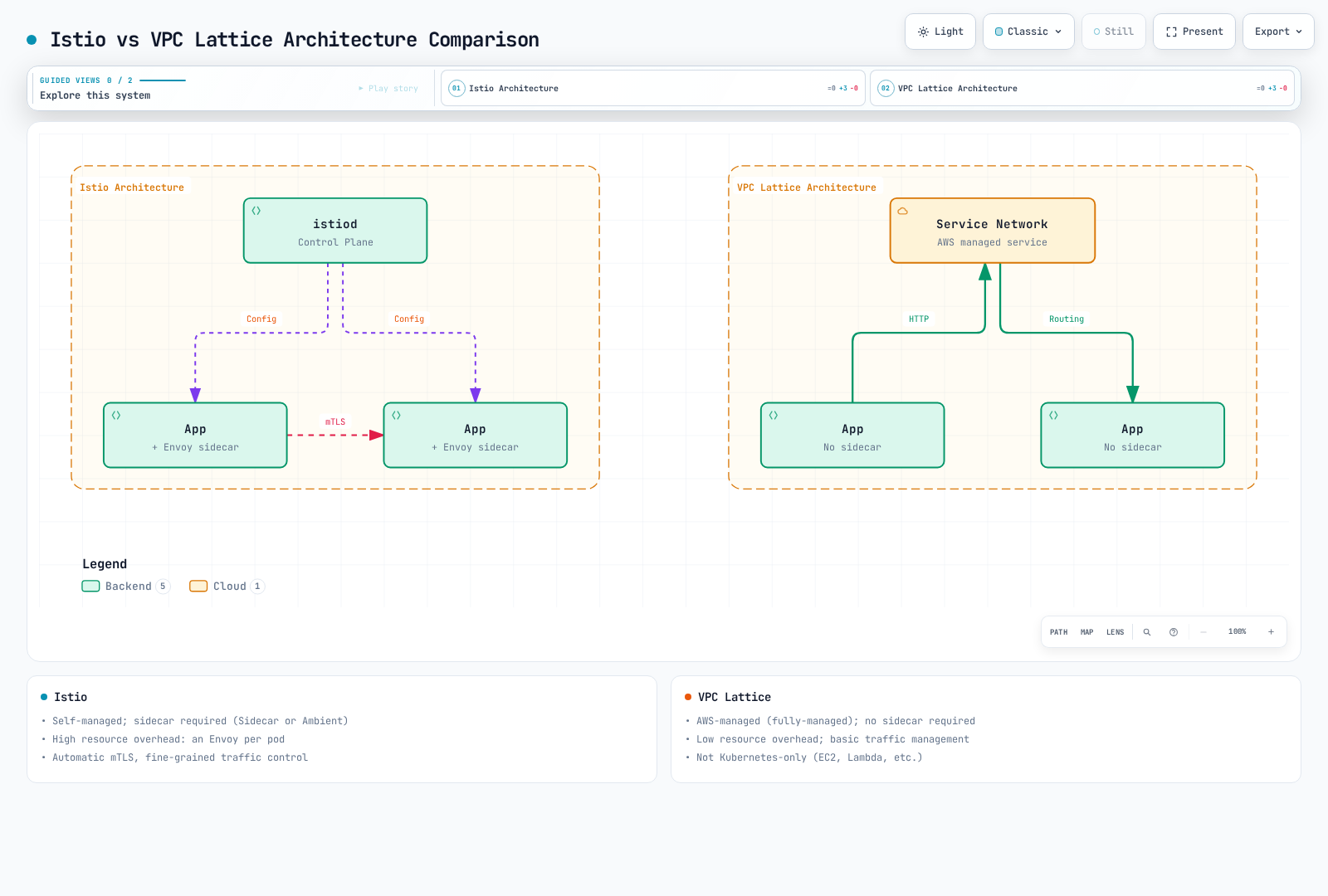Click the VPC Lattice summary card heading

735,697
